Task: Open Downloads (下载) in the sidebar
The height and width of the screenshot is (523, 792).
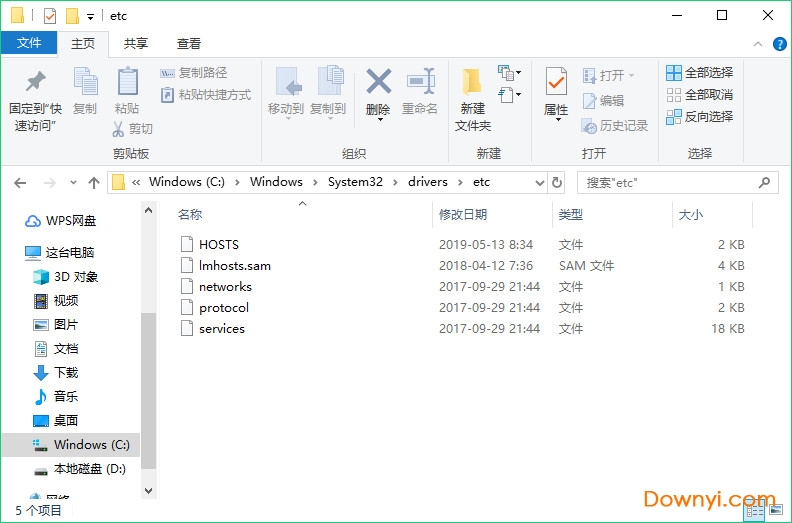Action: coord(56,372)
